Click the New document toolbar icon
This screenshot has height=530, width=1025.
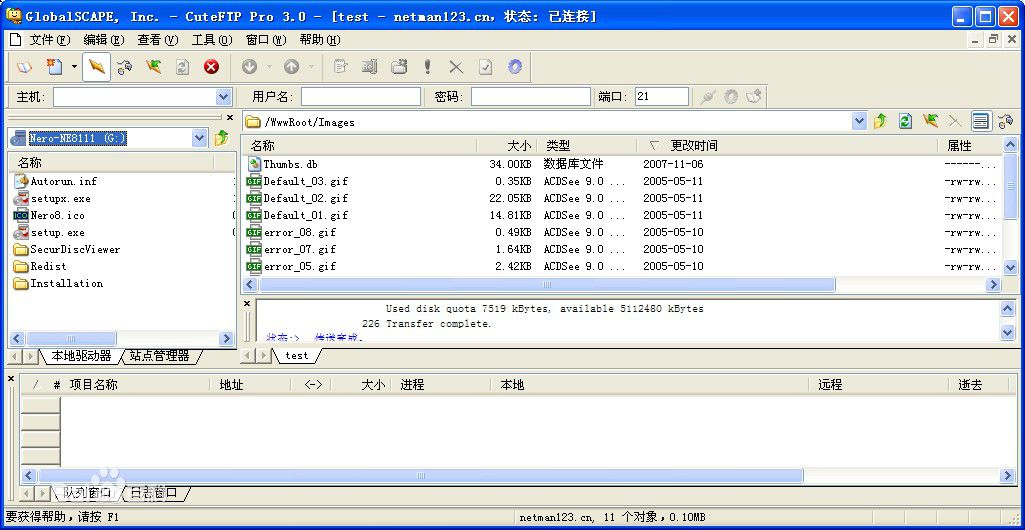[x=54, y=67]
